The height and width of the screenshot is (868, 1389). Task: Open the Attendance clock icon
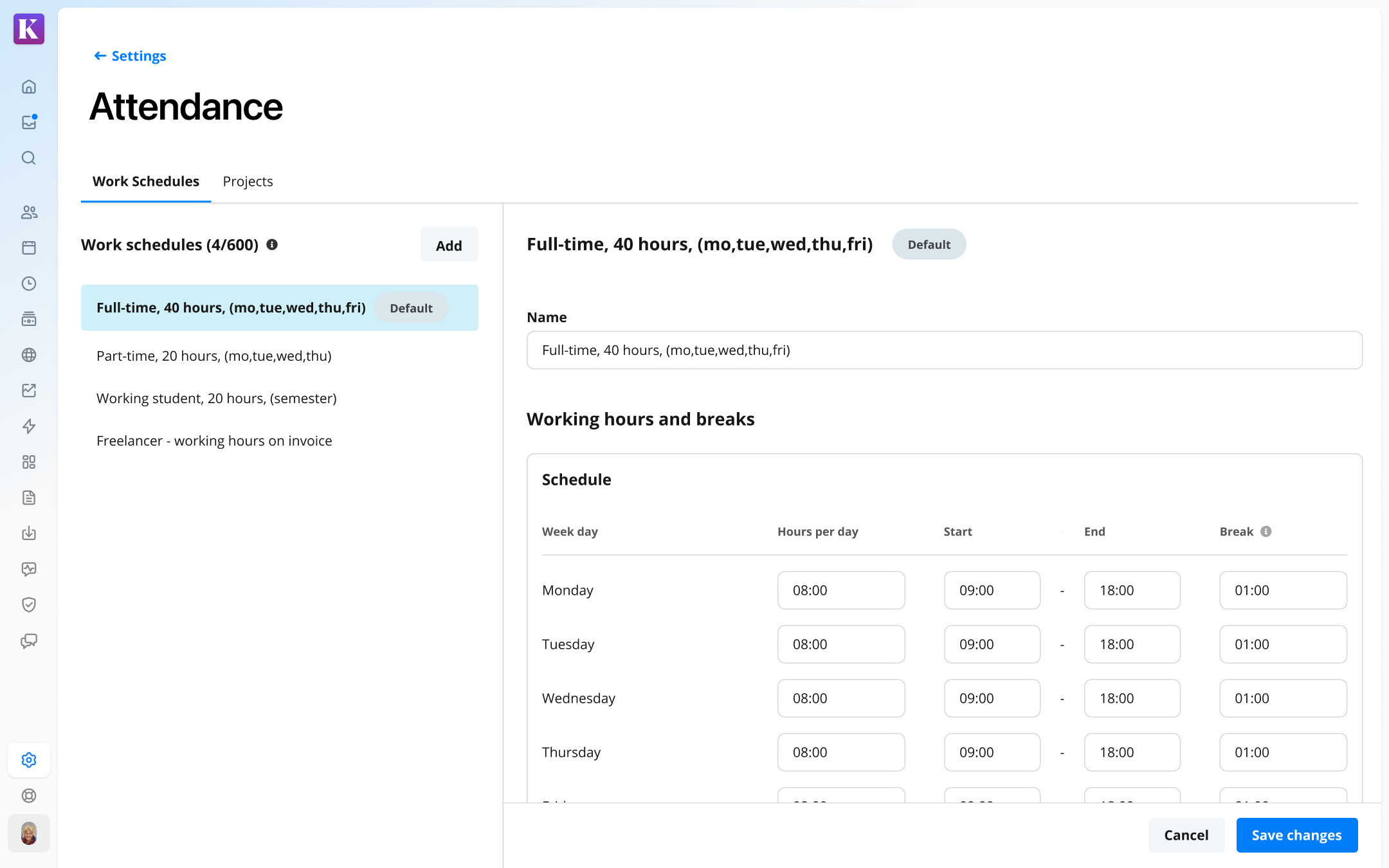[x=29, y=284]
